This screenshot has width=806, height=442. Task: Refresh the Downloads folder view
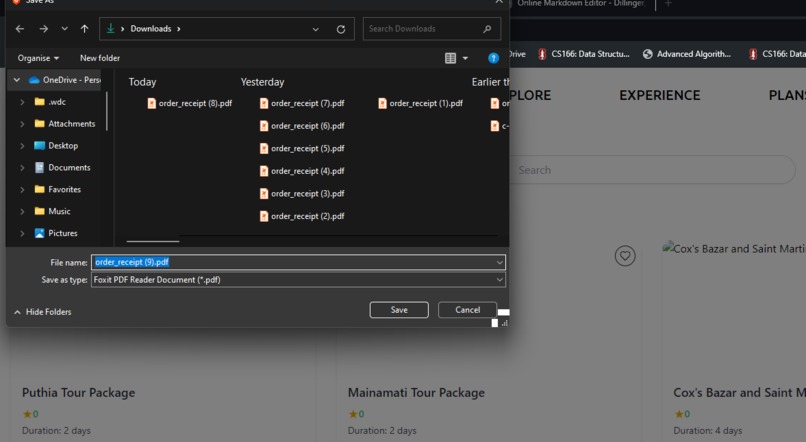(341, 29)
